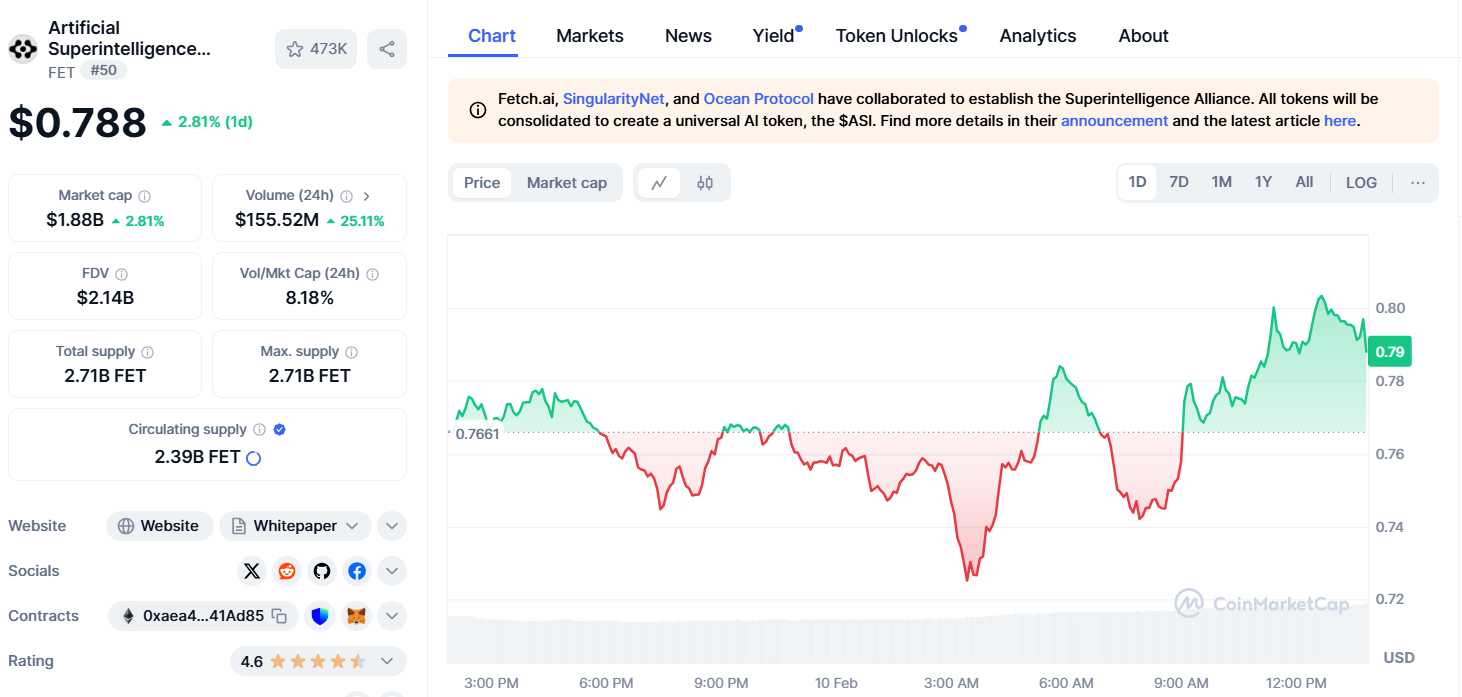Click the GitHub social icon
The image size is (1462, 697).
(x=322, y=571)
